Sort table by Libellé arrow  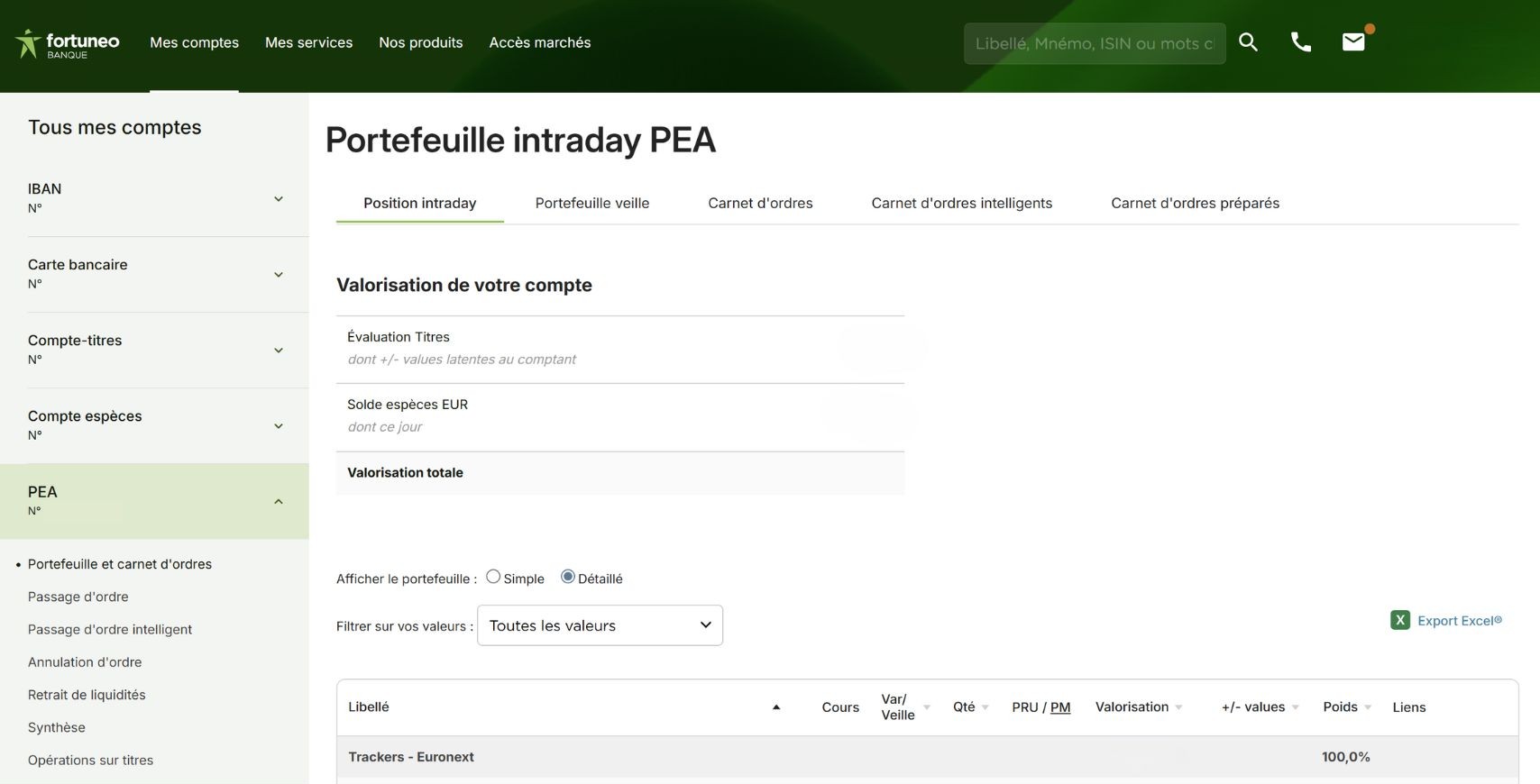pos(775,707)
